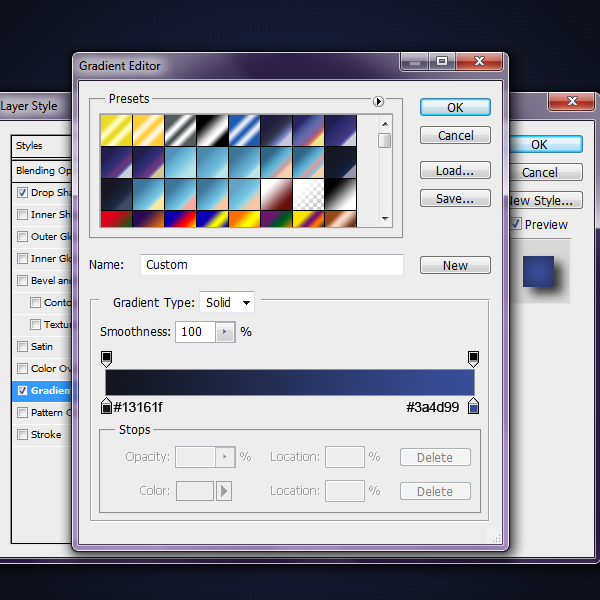Click the blue style preview thumbnail
The image size is (600, 600).
[x=538, y=272]
